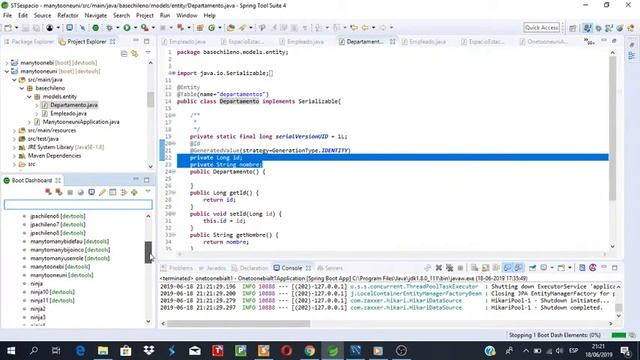Click the green Boot Dashboard toolbar icon
640x360 pixels.
[96, 28]
